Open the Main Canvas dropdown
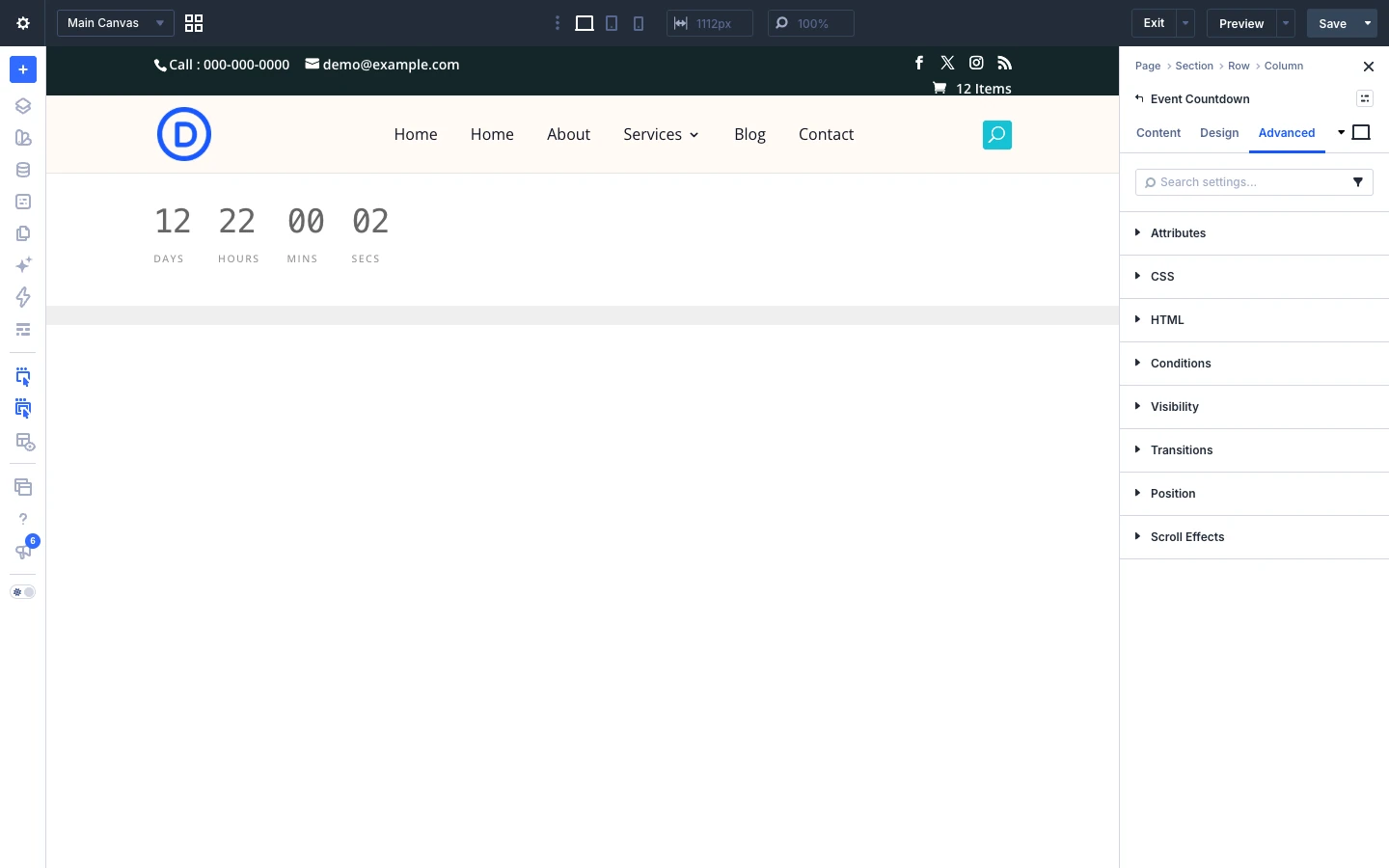The width and height of the screenshot is (1389, 868). click(x=116, y=23)
